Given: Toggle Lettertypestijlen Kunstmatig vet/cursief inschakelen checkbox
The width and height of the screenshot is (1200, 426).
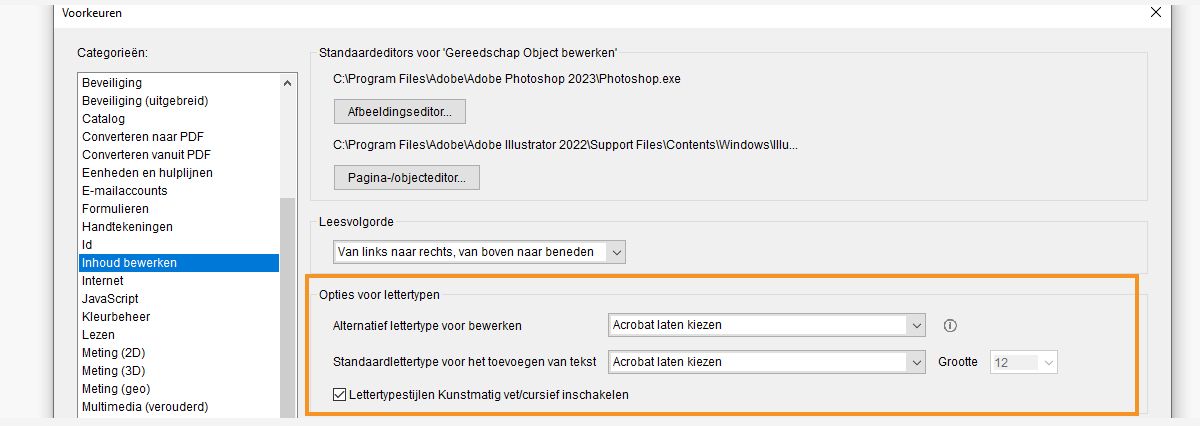Looking at the screenshot, I should point(341,395).
